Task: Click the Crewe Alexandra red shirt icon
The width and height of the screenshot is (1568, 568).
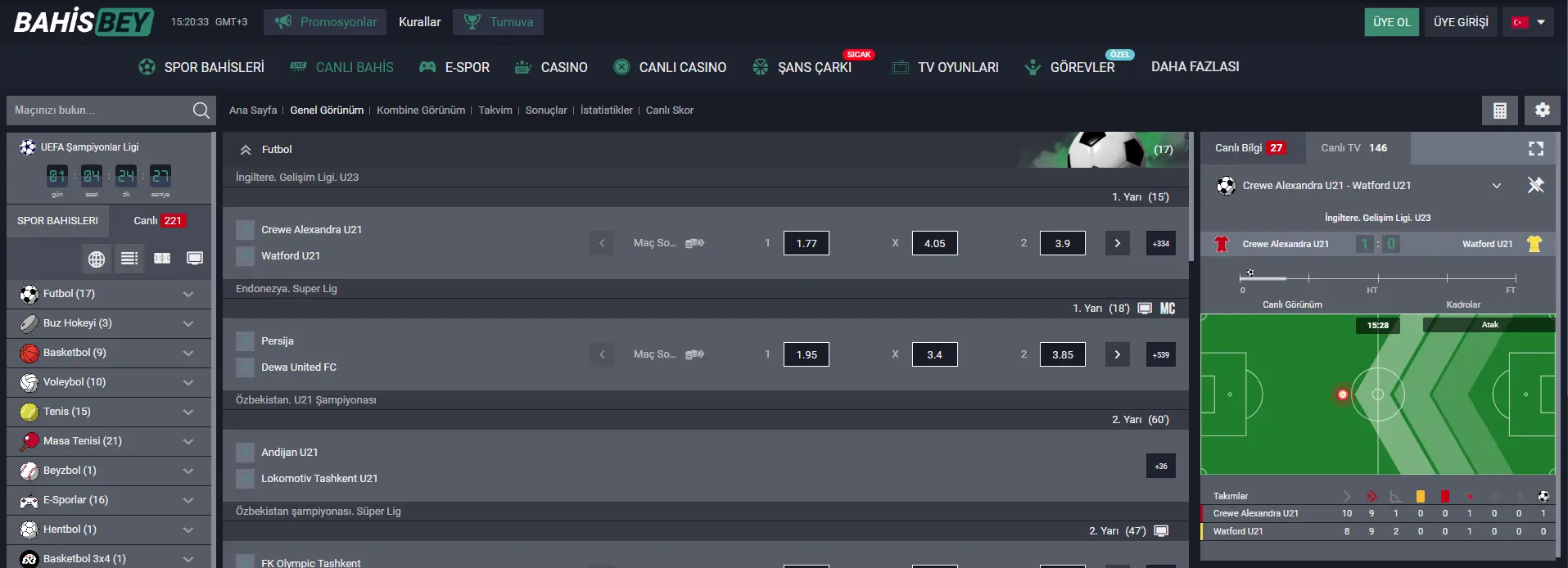Action: (x=1222, y=244)
